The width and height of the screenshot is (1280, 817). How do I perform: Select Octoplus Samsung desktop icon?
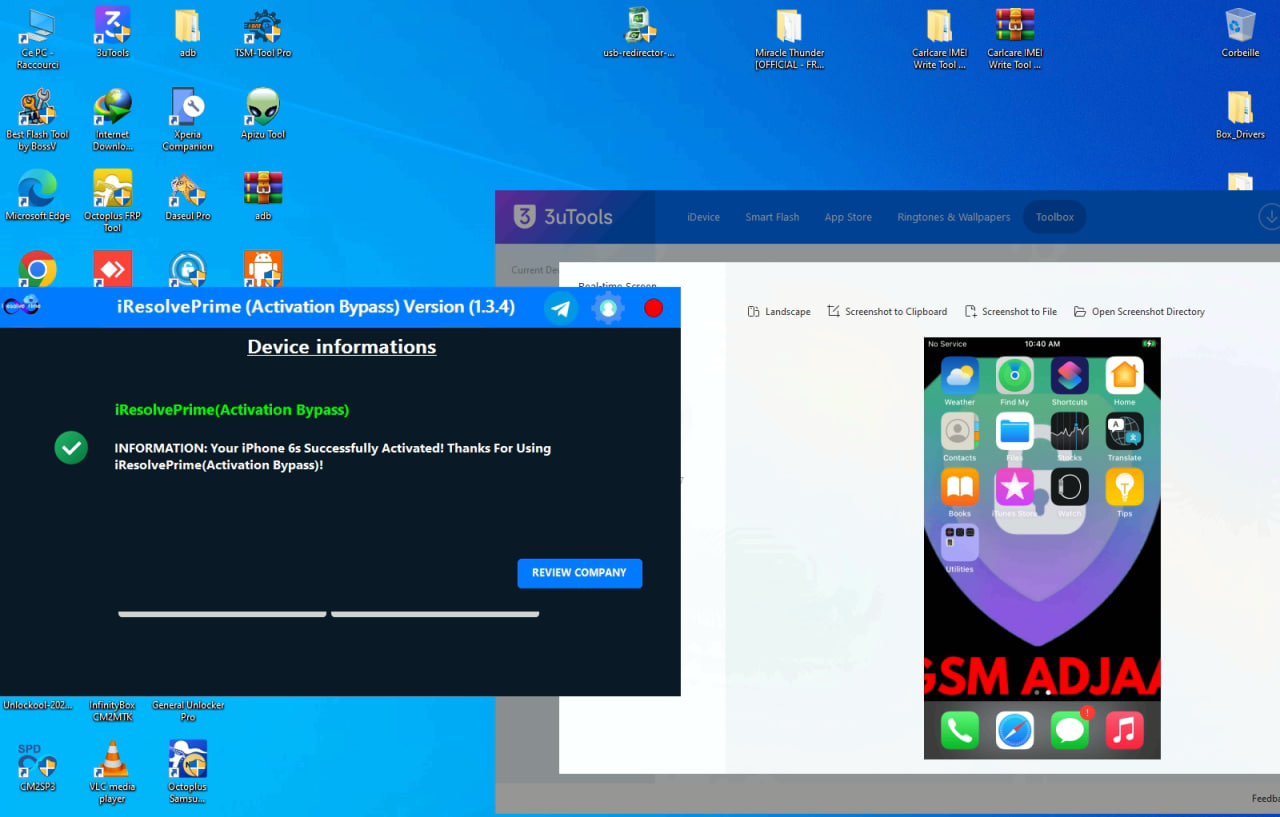188,772
